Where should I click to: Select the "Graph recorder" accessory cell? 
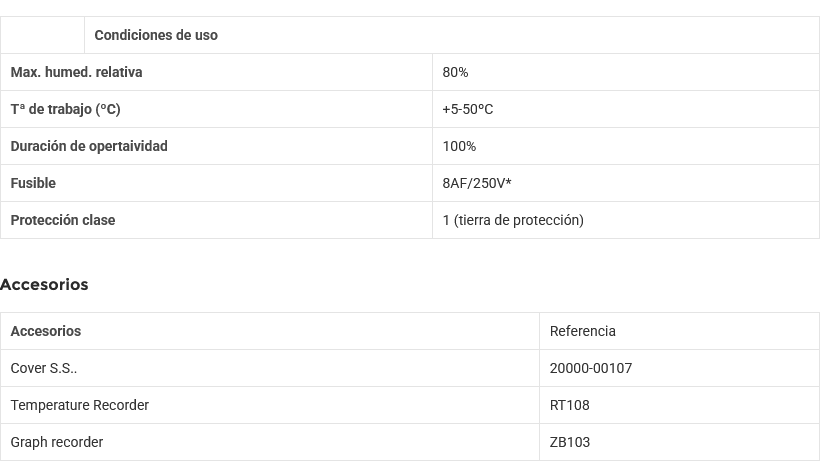[57, 442]
